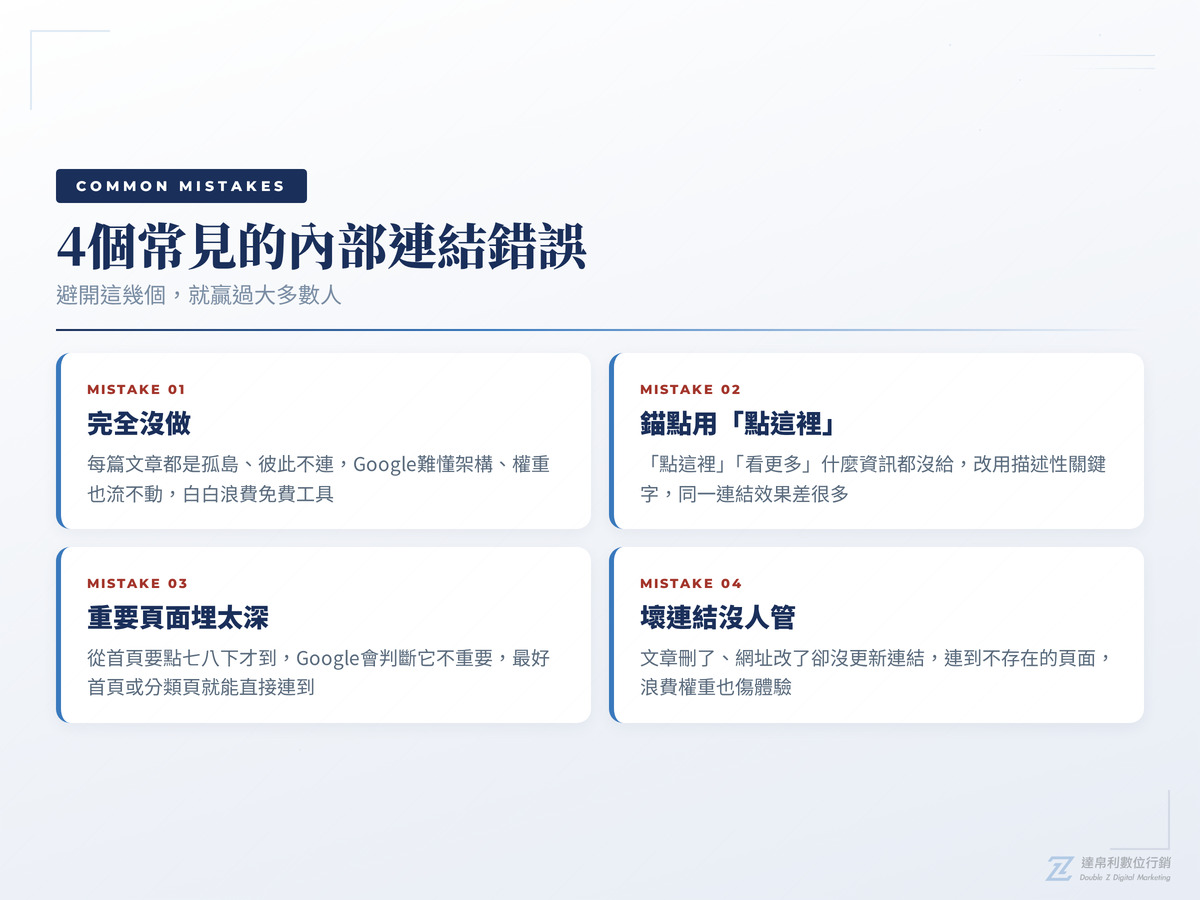Select the card title 重要頁面埋太深
The image size is (1200, 900).
tap(178, 618)
